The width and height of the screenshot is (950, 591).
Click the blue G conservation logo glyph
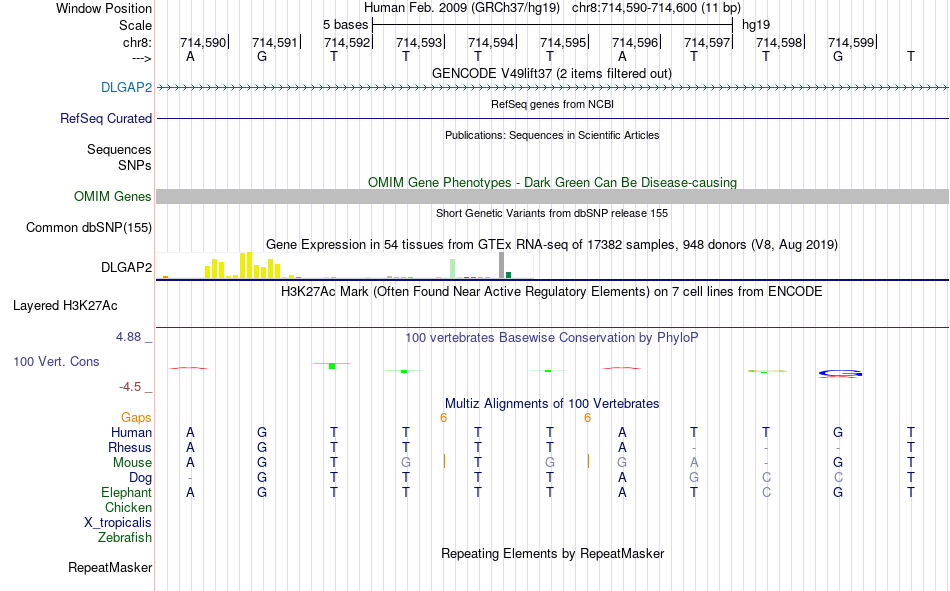[840, 373]
